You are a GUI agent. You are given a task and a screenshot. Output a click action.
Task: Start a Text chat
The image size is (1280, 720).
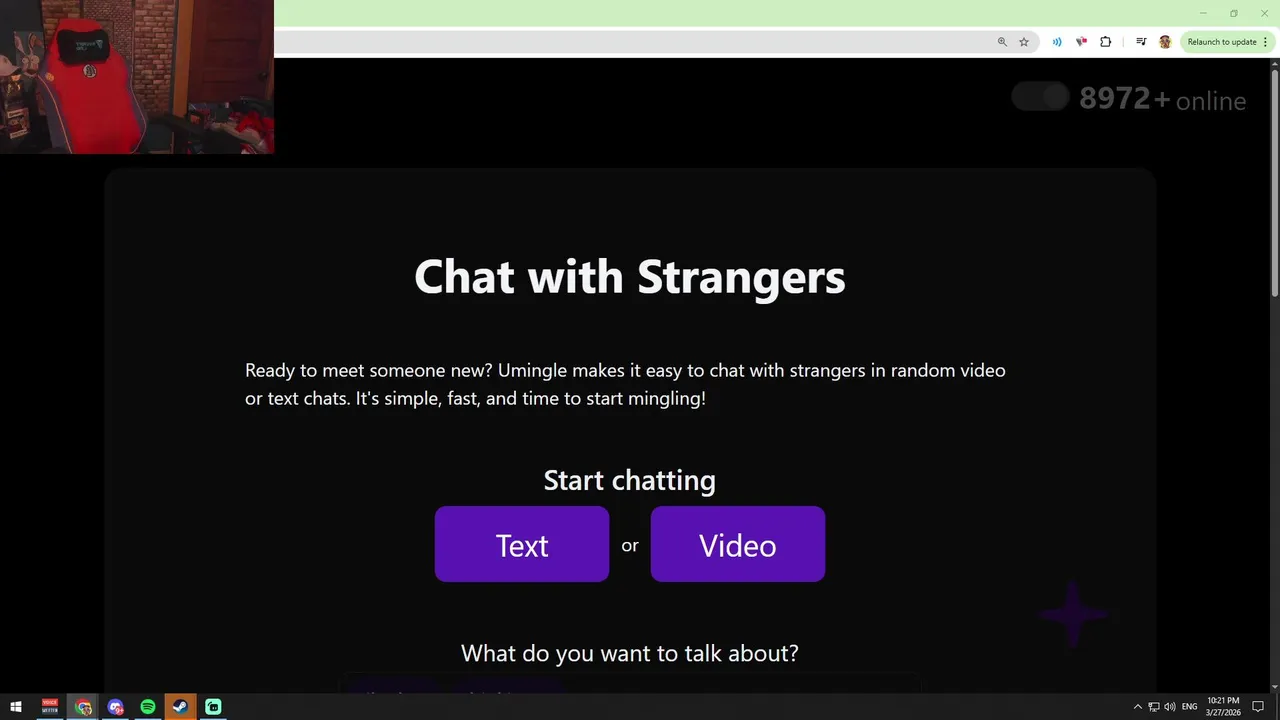[521, 544]
